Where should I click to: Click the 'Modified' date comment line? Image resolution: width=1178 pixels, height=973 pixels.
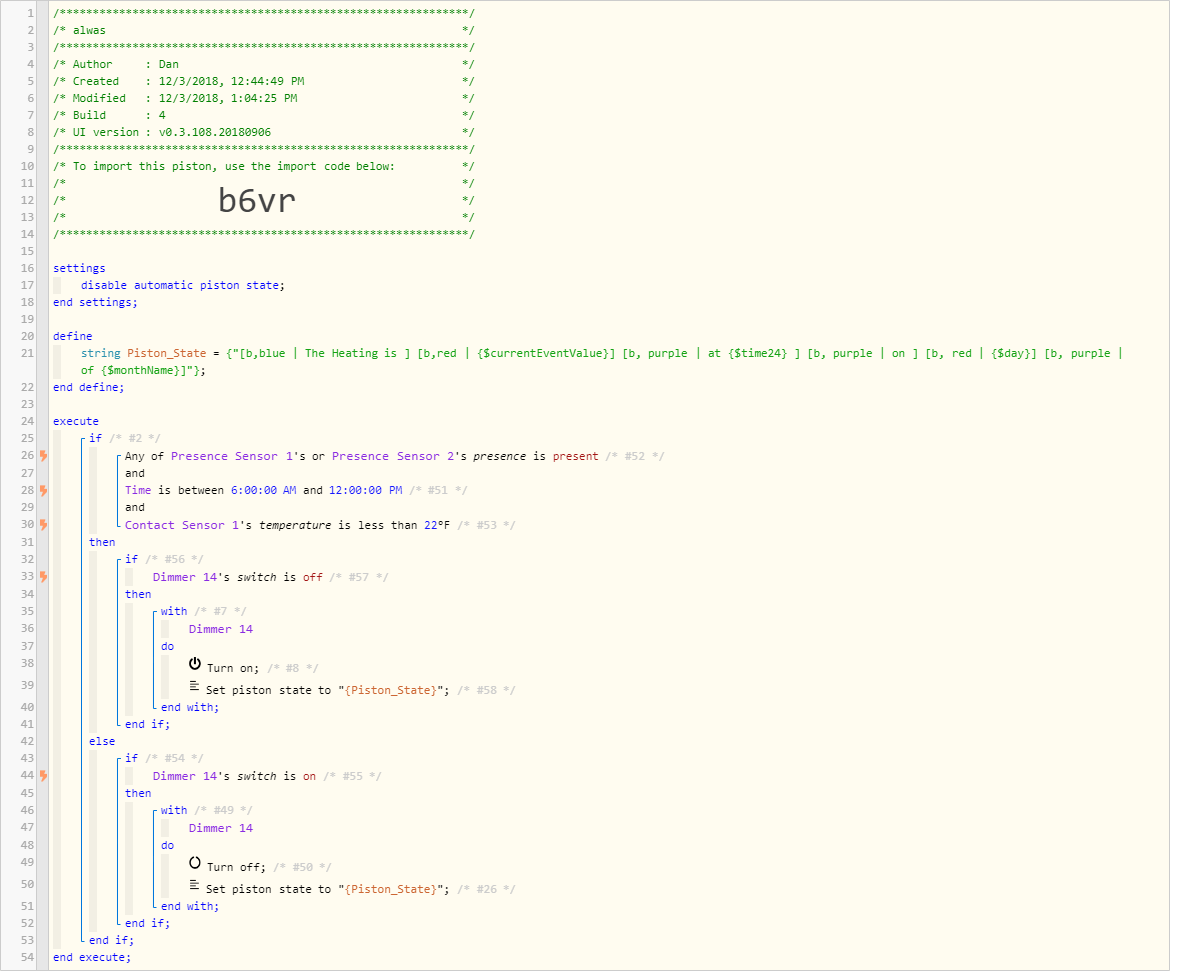point(264,98)
